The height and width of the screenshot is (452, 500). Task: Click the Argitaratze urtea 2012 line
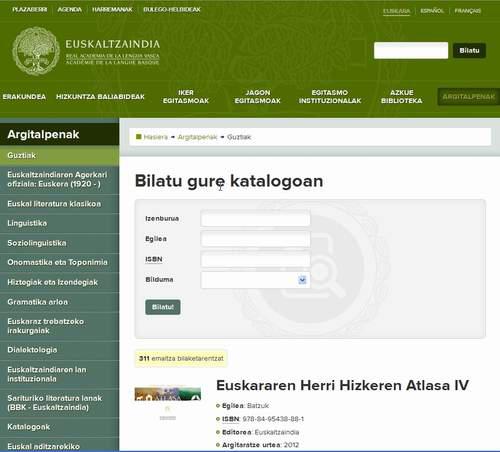261,445
